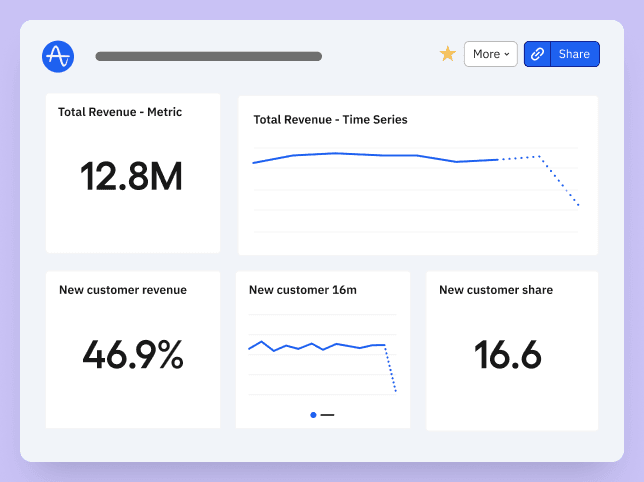Click the 46.9% new customer revenue value
This screenshot has width=644, height=482.
[133, 355]
